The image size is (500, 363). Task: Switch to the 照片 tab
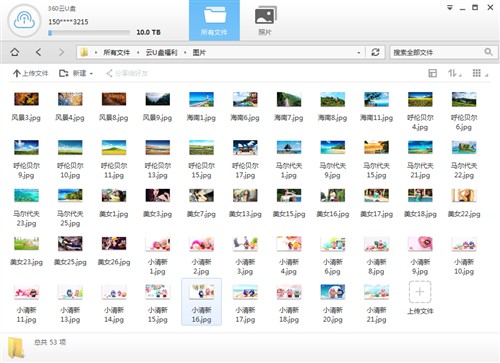pyautogui.click(x=265, y=20)
